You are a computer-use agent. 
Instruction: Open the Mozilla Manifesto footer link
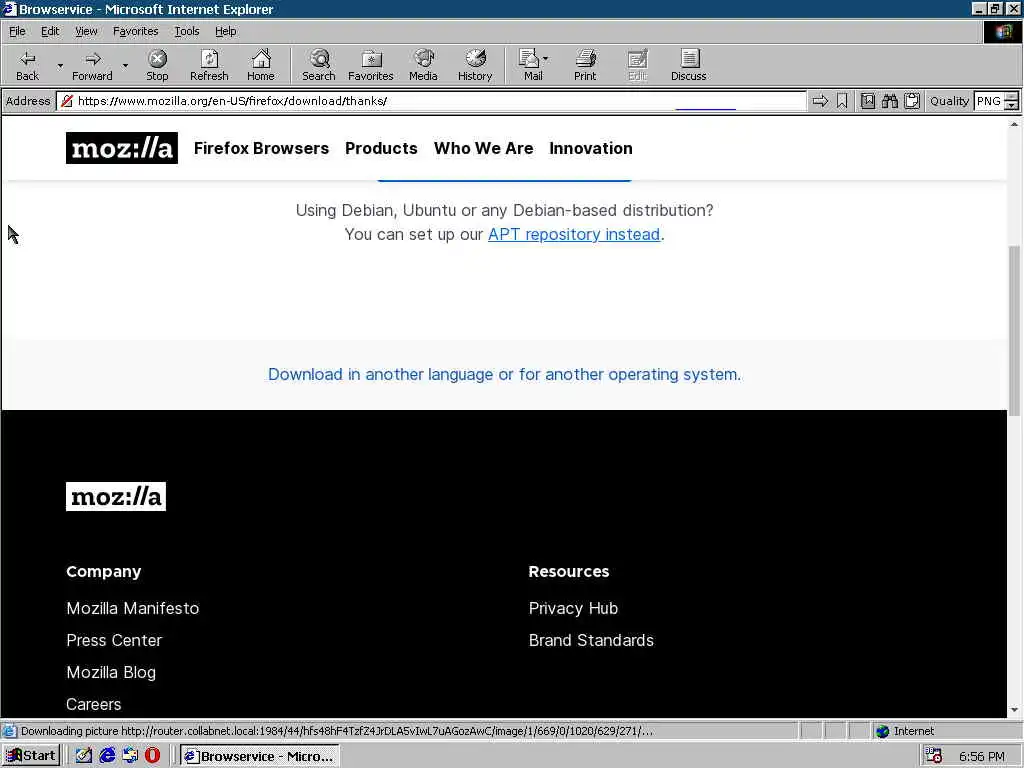click(133, 608)
